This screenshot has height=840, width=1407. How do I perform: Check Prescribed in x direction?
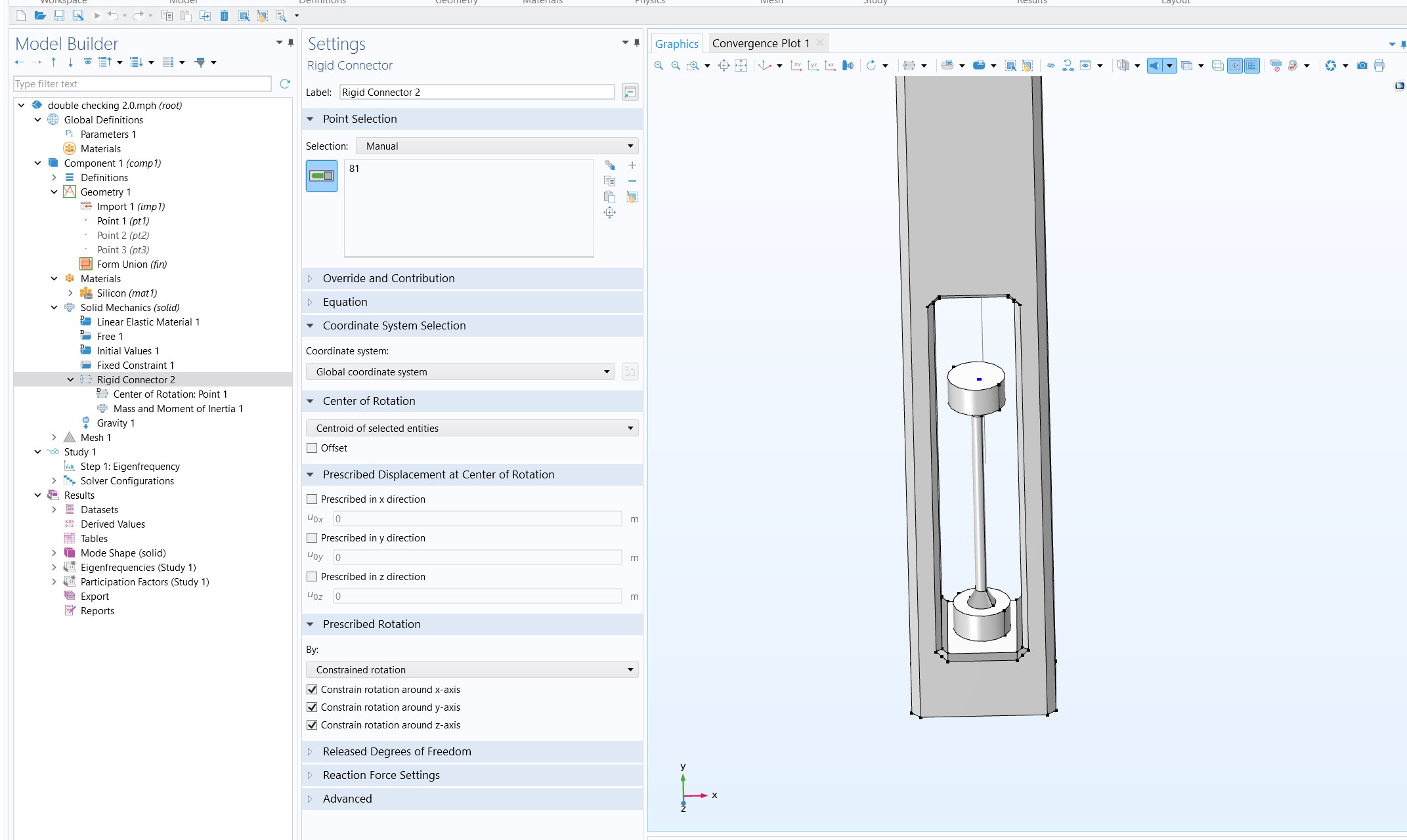[313, 499]
